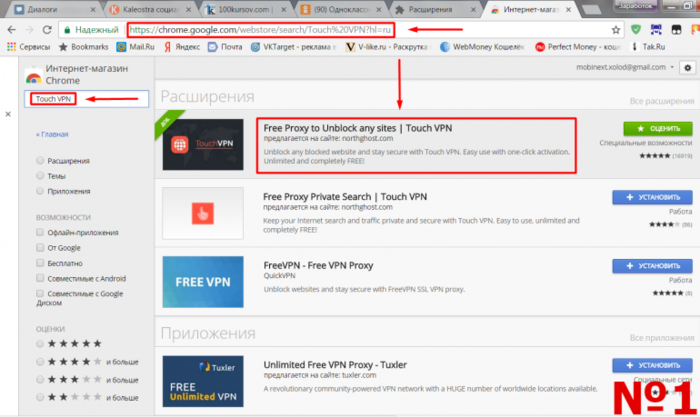
Task: Bookmark this page with the star icon
Action: (616, 30)
